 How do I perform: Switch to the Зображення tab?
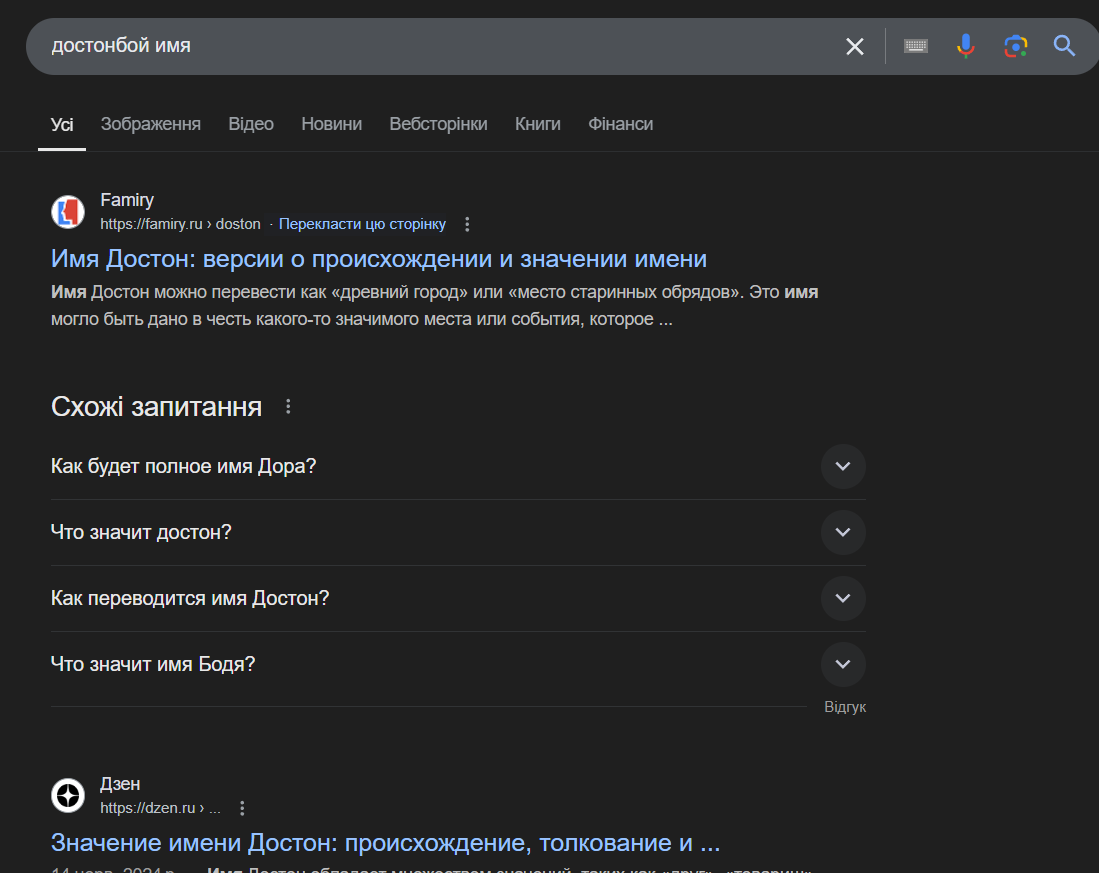(x=150, y=124)
